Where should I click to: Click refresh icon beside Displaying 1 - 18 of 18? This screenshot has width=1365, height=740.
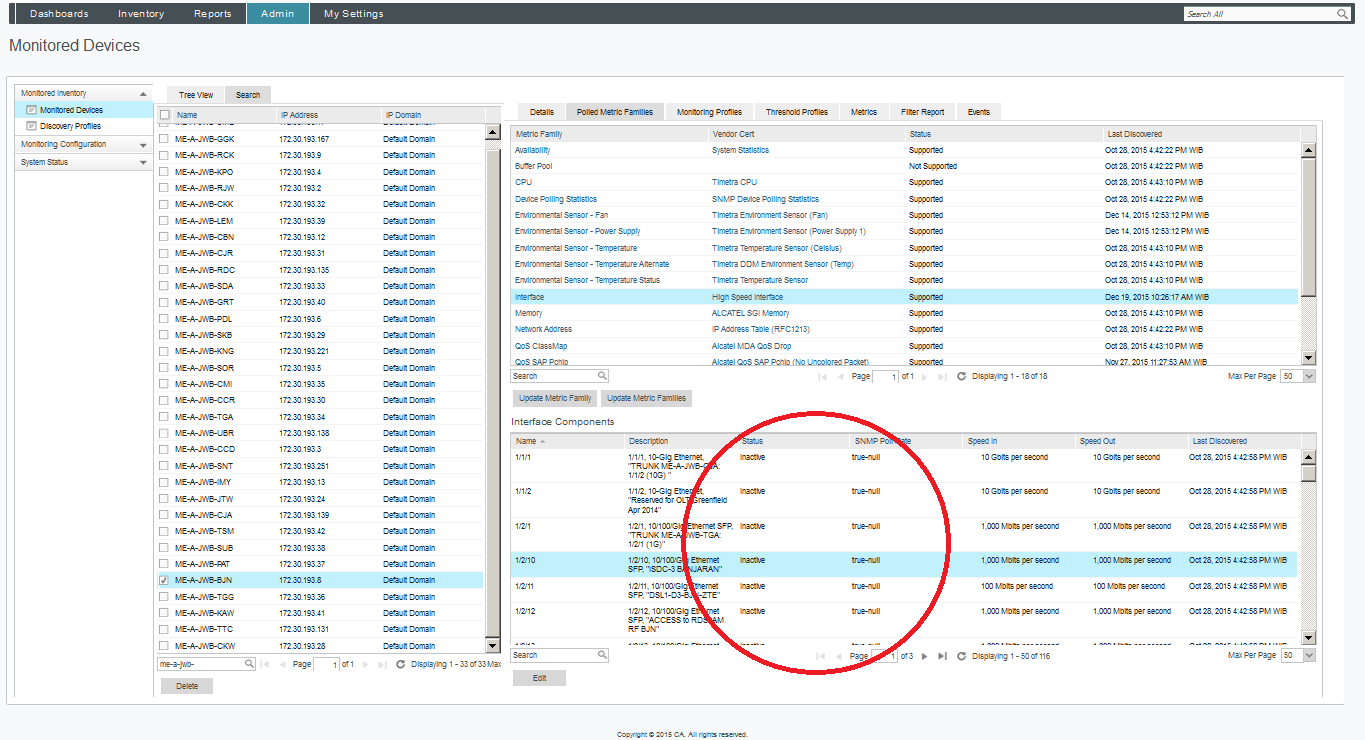click(960, 376)
